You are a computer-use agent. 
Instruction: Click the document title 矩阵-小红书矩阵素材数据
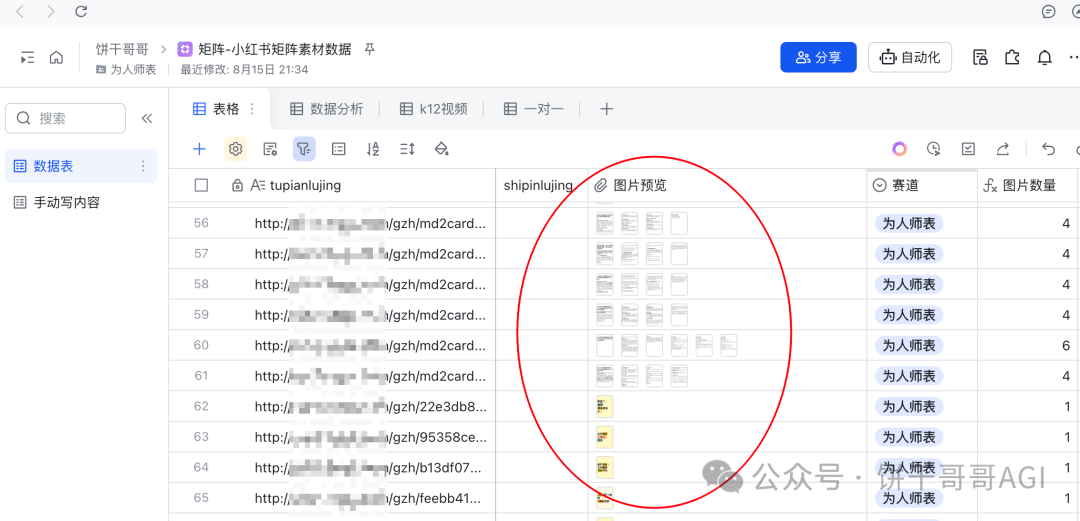point(275,49)
